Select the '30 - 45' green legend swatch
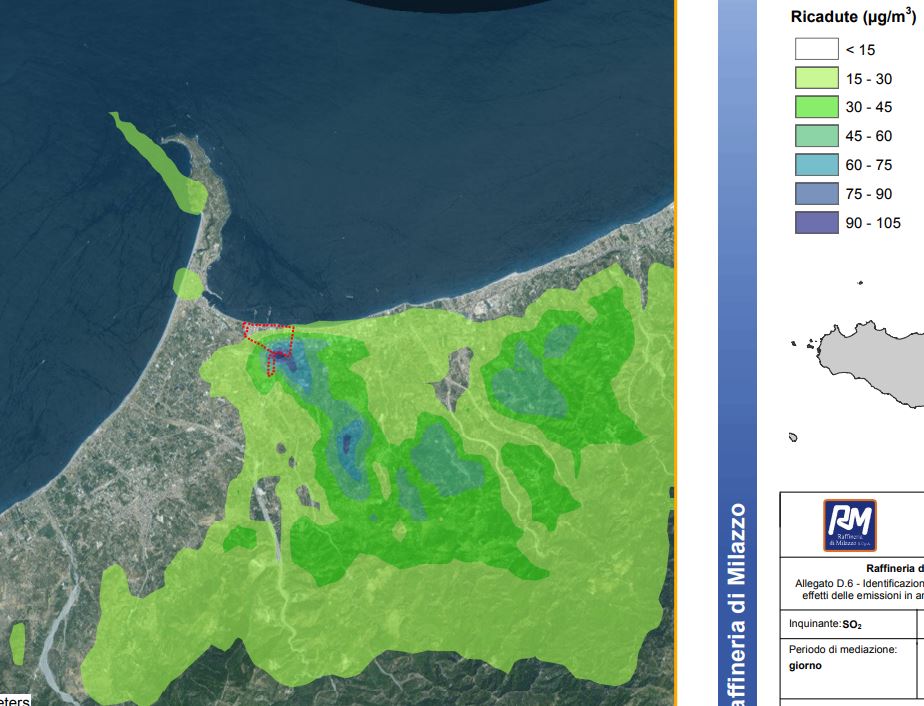Screen dimensions: 924x706 816,107
